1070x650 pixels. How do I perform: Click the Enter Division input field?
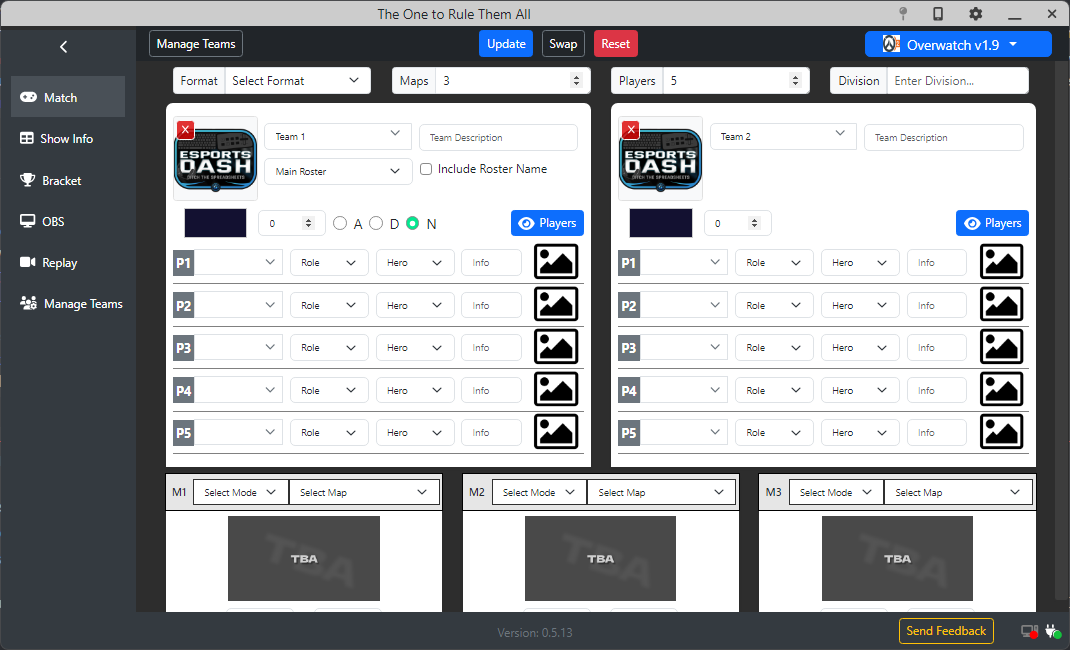pos(957,80)
